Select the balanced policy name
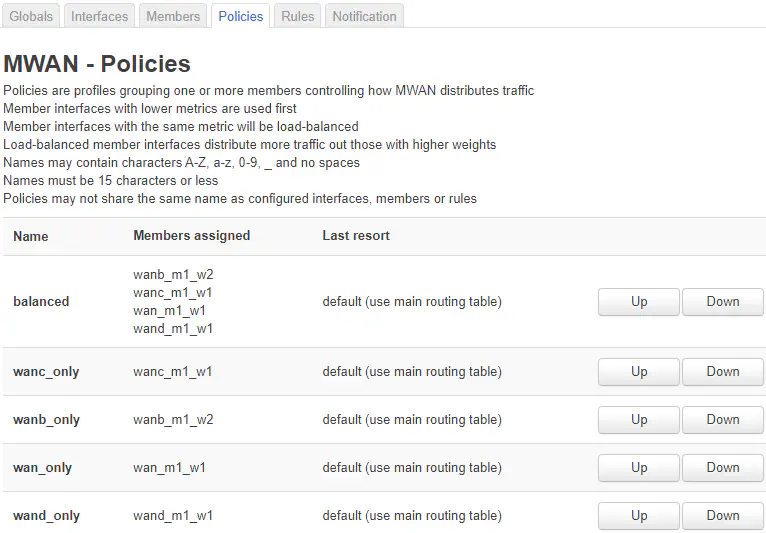Screen dimensions: 766x533 [x=41, y=302]
